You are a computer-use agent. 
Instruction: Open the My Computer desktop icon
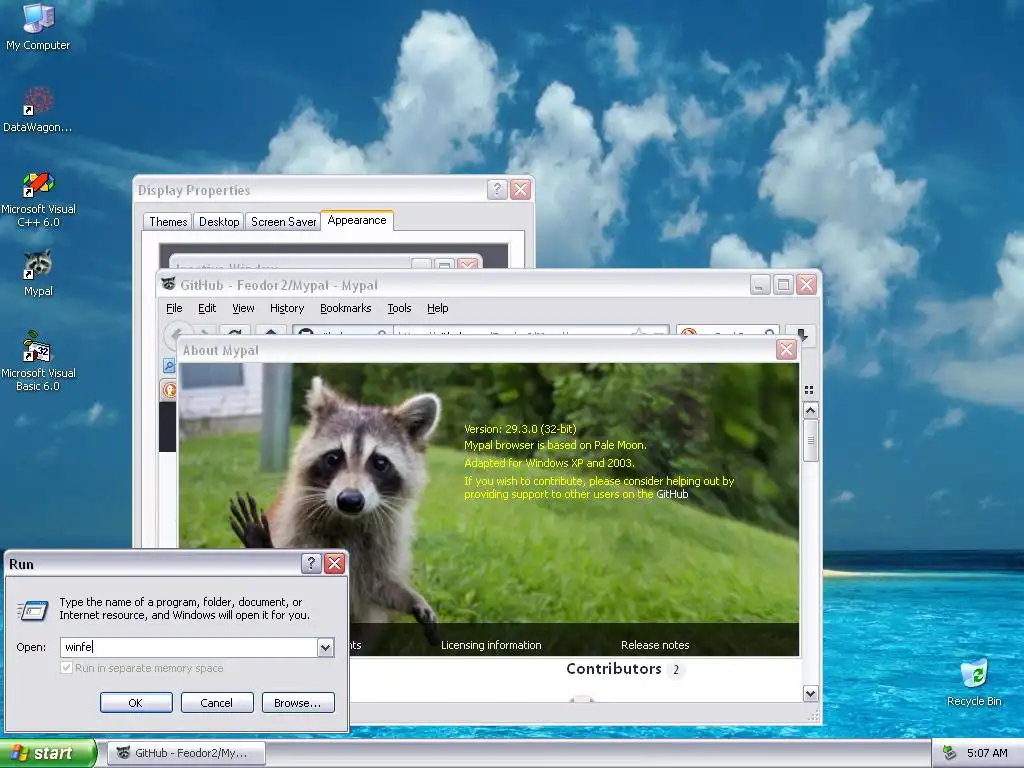[x=38, y=26]
